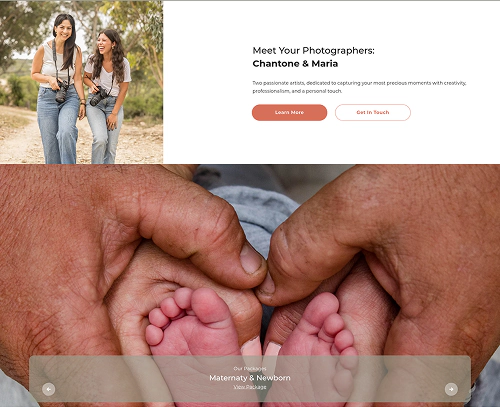The image size is (500, 407).
Task: Advance to the next package slide arrow
Action: click(x=451, y=389)
